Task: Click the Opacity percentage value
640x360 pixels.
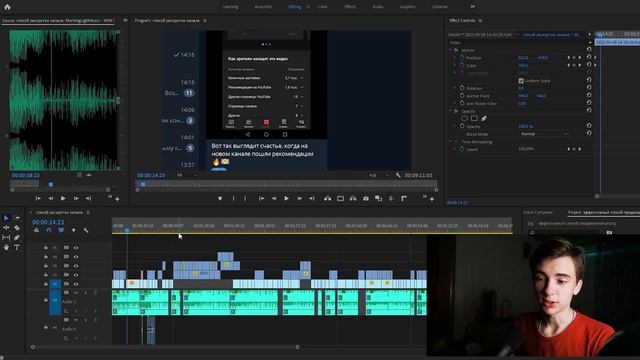Action: point(525,126)
